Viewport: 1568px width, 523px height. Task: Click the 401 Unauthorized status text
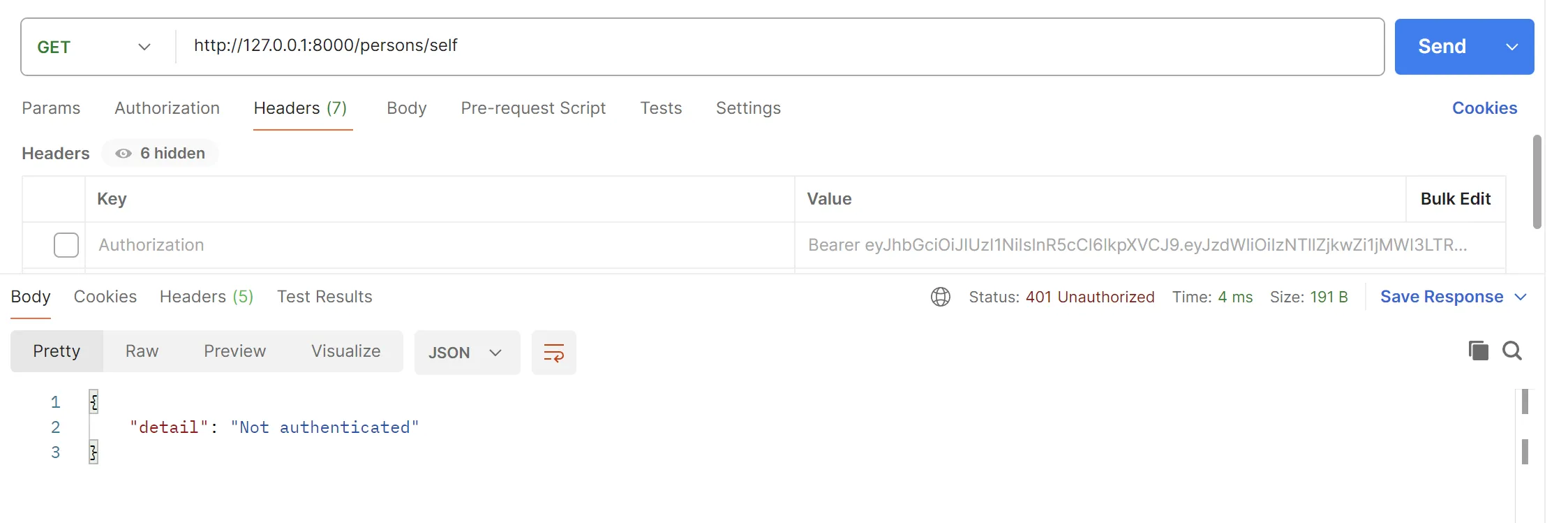click(x=1090, y=297)
